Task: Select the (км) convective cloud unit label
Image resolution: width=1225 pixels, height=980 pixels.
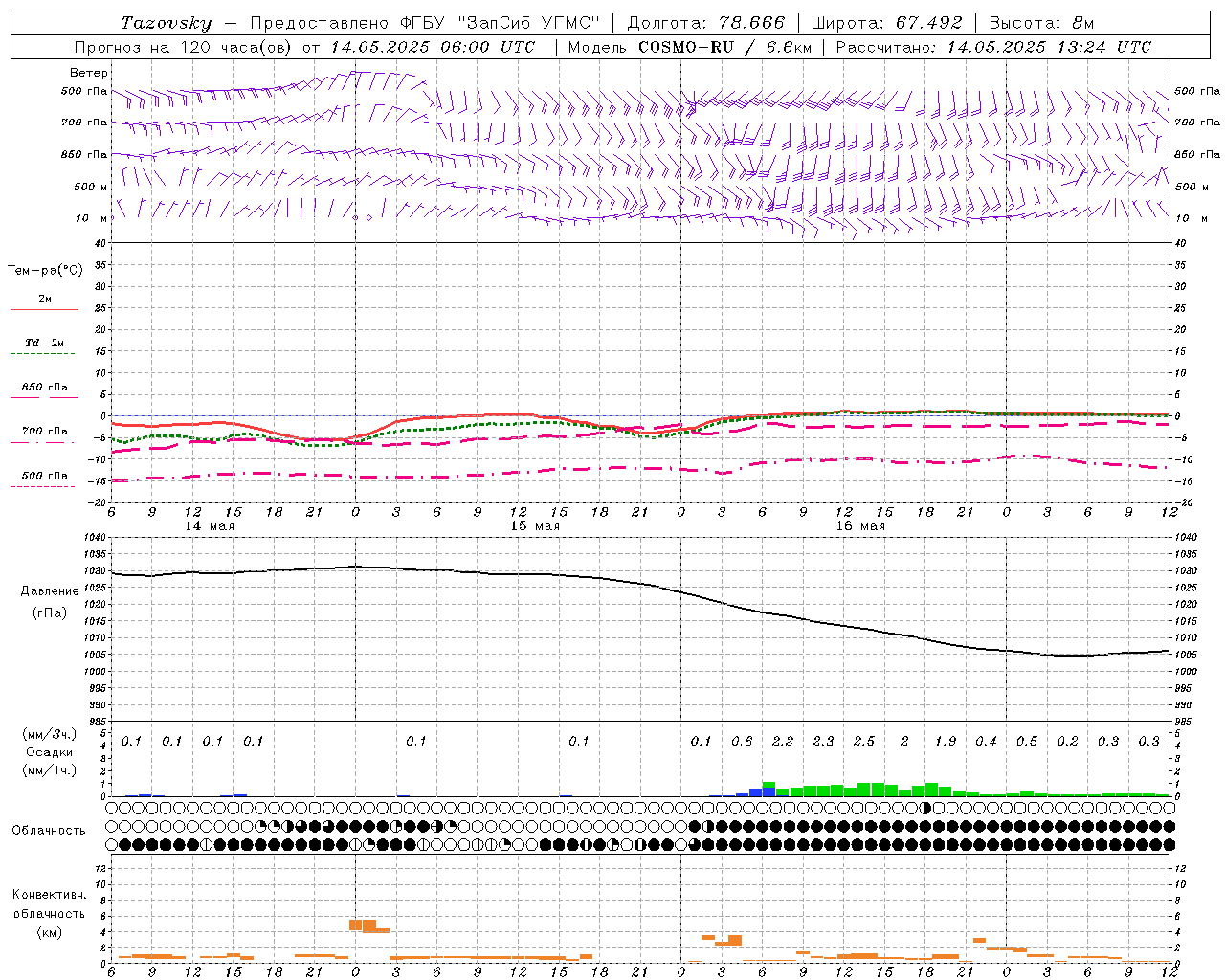Action: (x=49, y=932)
